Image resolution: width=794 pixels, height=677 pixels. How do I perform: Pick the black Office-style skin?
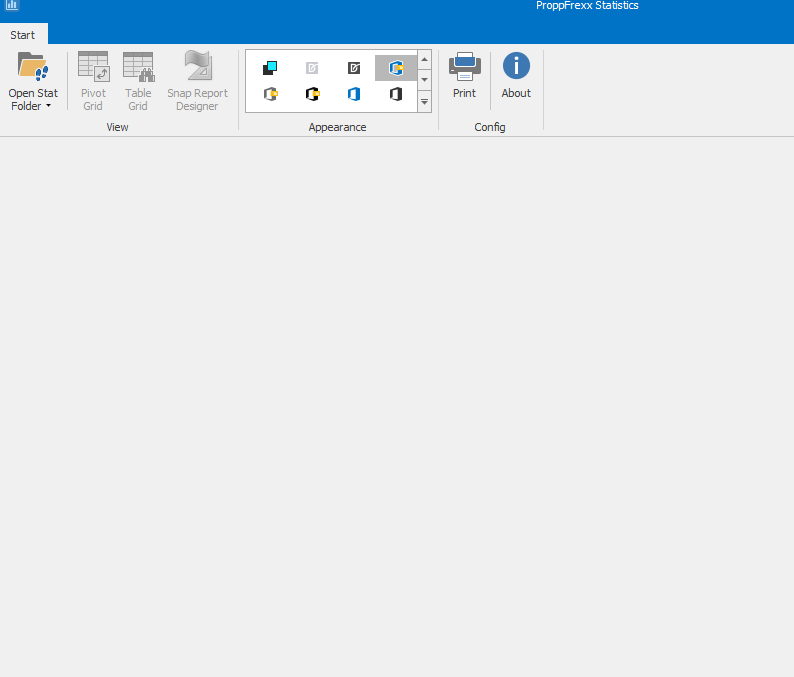pos(396,94)
